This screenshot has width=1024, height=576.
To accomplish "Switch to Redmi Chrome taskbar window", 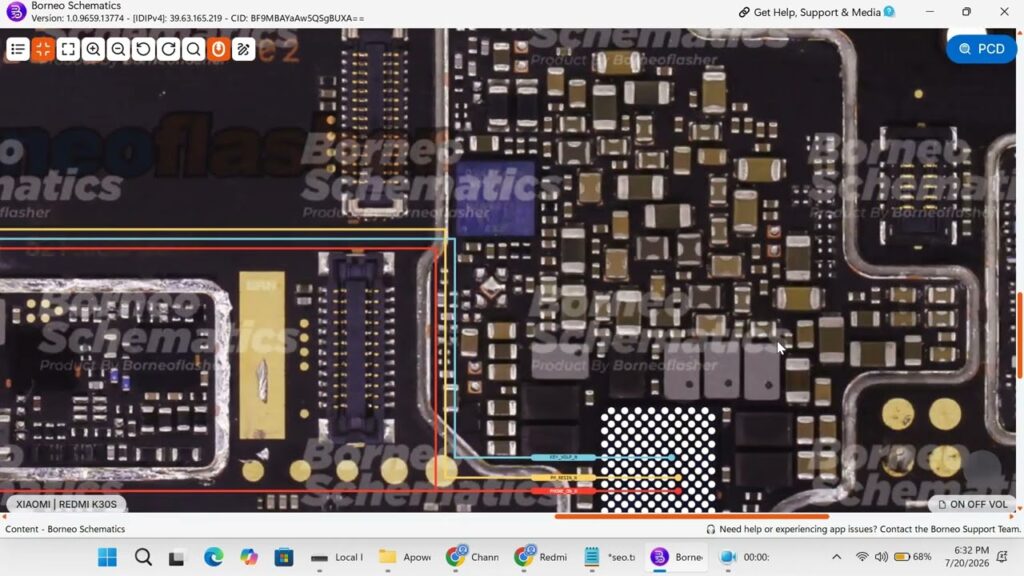I will (x=541, y=557).
